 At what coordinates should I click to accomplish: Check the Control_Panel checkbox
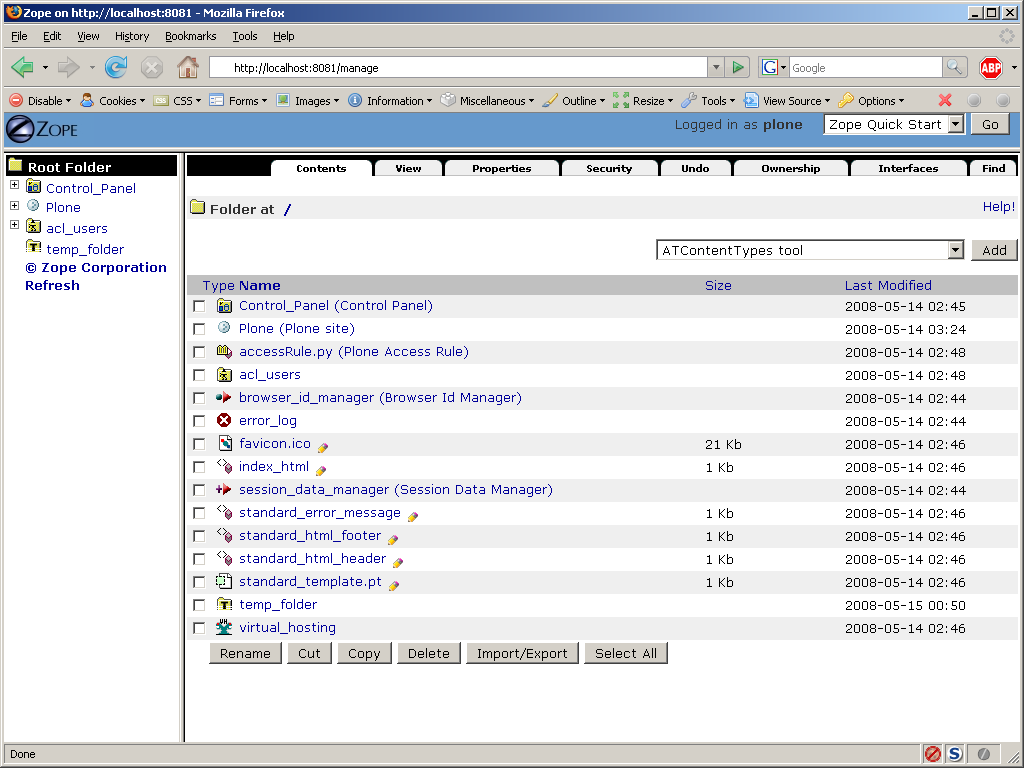pyautogui.click(x=199, y=306)
